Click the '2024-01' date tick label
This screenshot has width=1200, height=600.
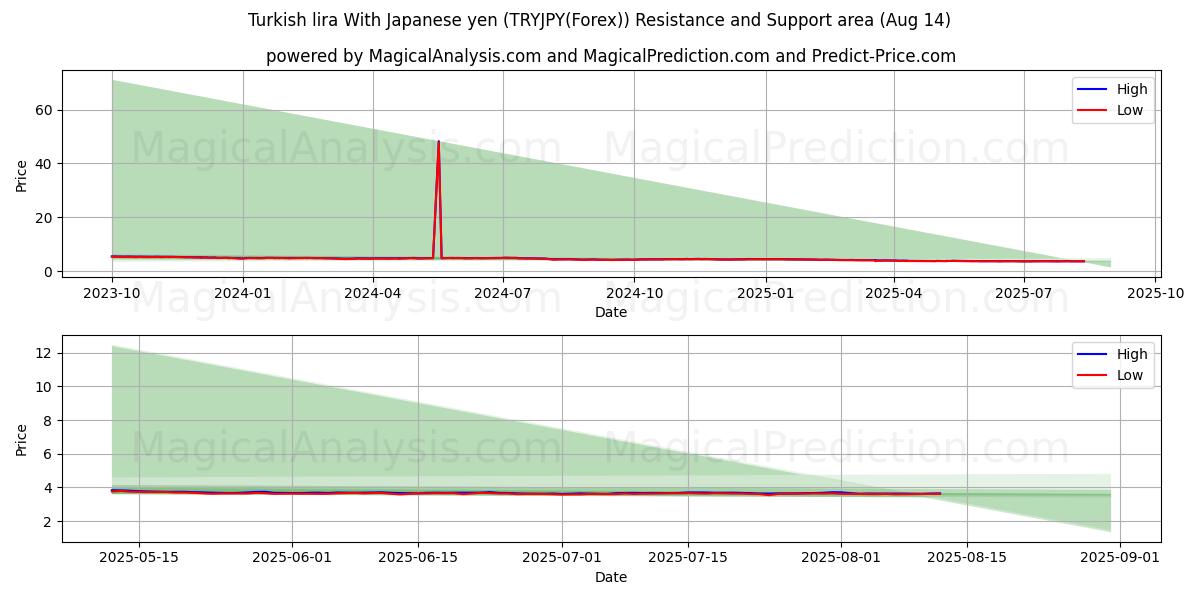pyautogui.click(x=243, y=292)
